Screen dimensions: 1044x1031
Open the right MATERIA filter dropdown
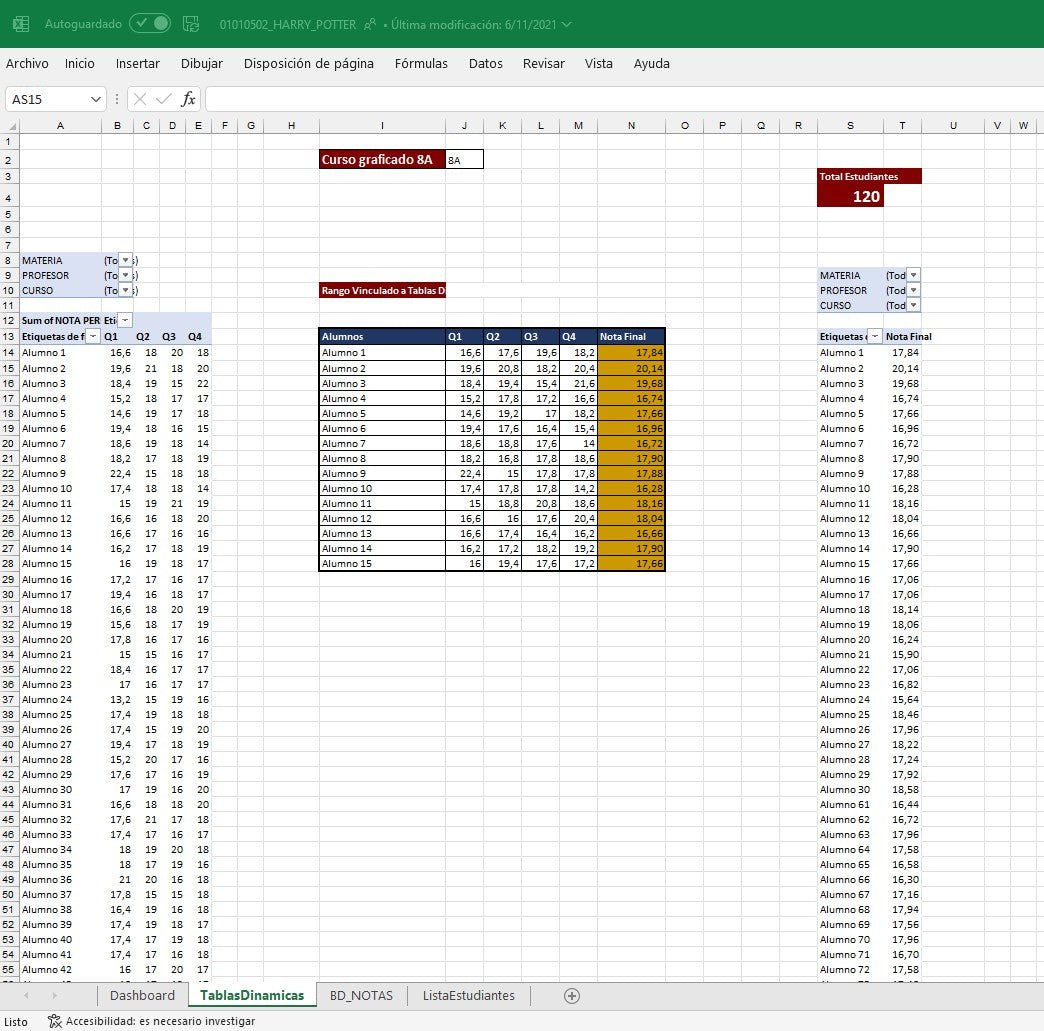(914, 275)
